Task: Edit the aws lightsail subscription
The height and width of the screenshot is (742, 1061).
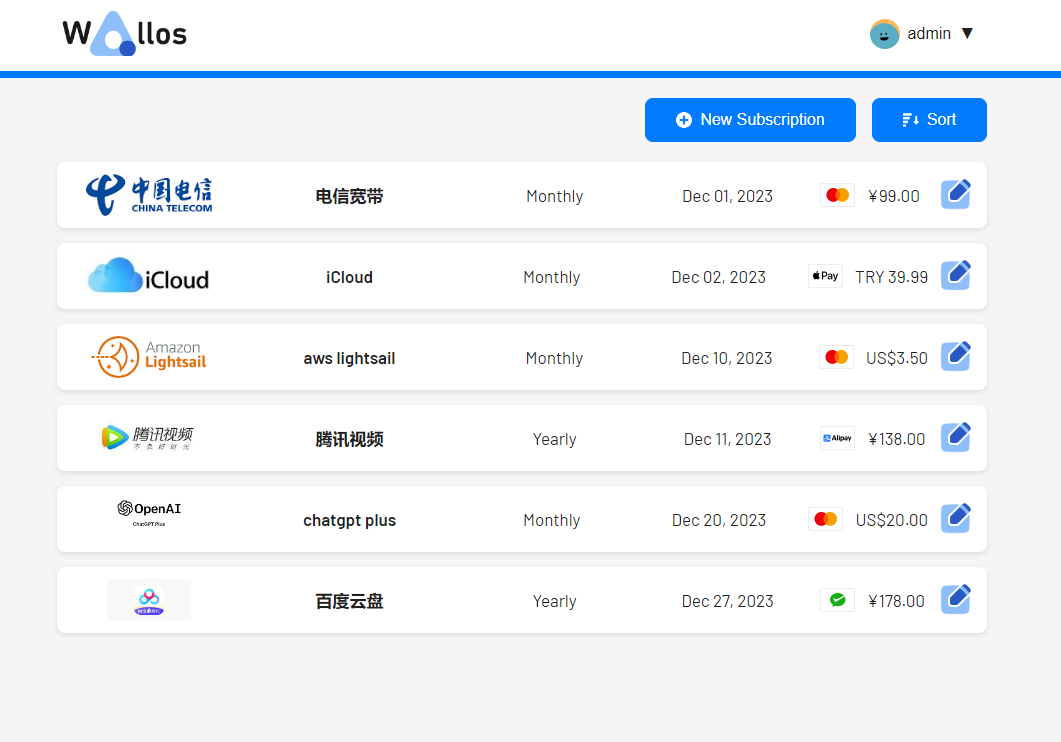Action: click(x=956, y=356)
